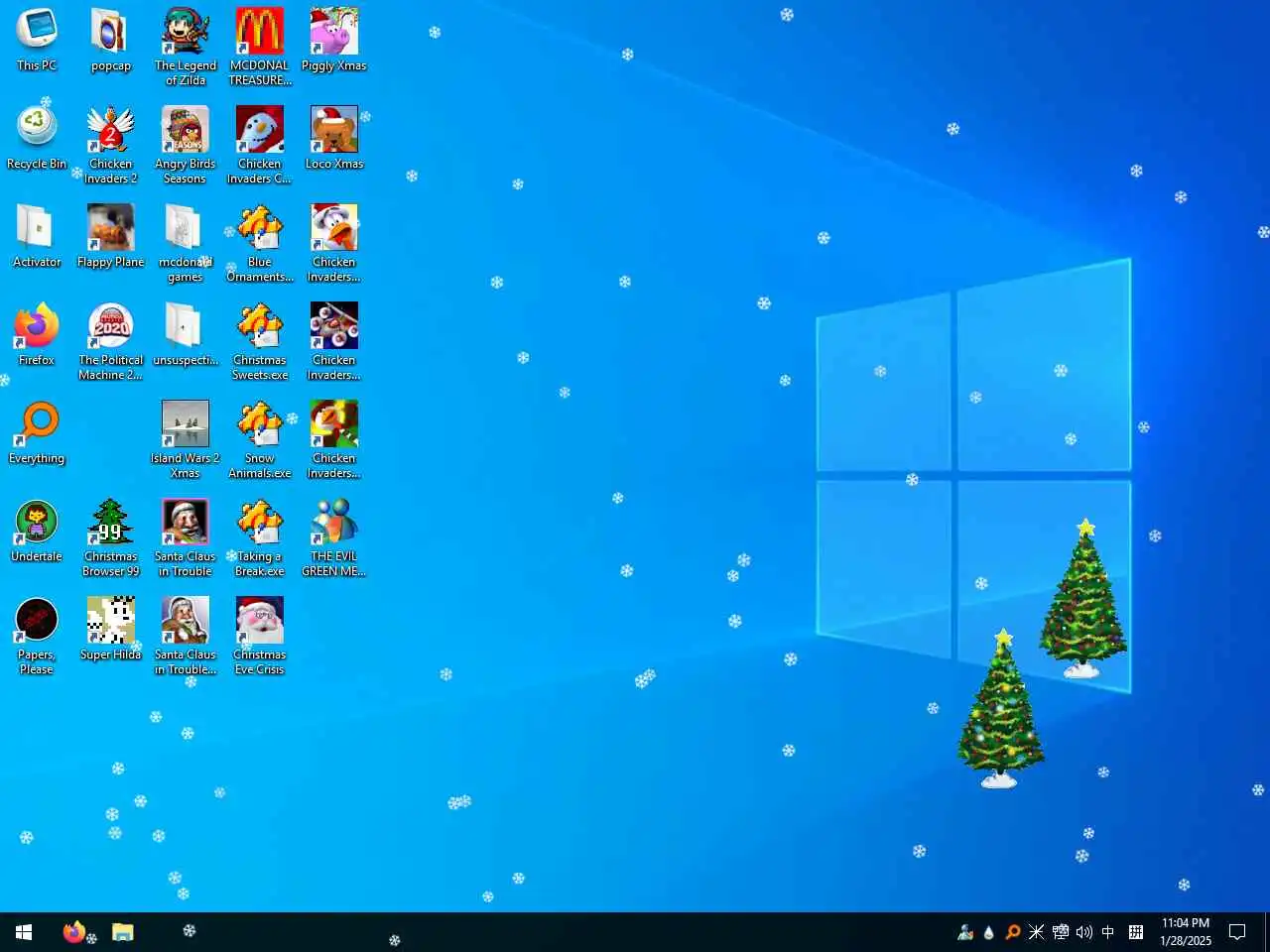
Task: Select the This PC desktop icon
Action: (x=37, y=41)
